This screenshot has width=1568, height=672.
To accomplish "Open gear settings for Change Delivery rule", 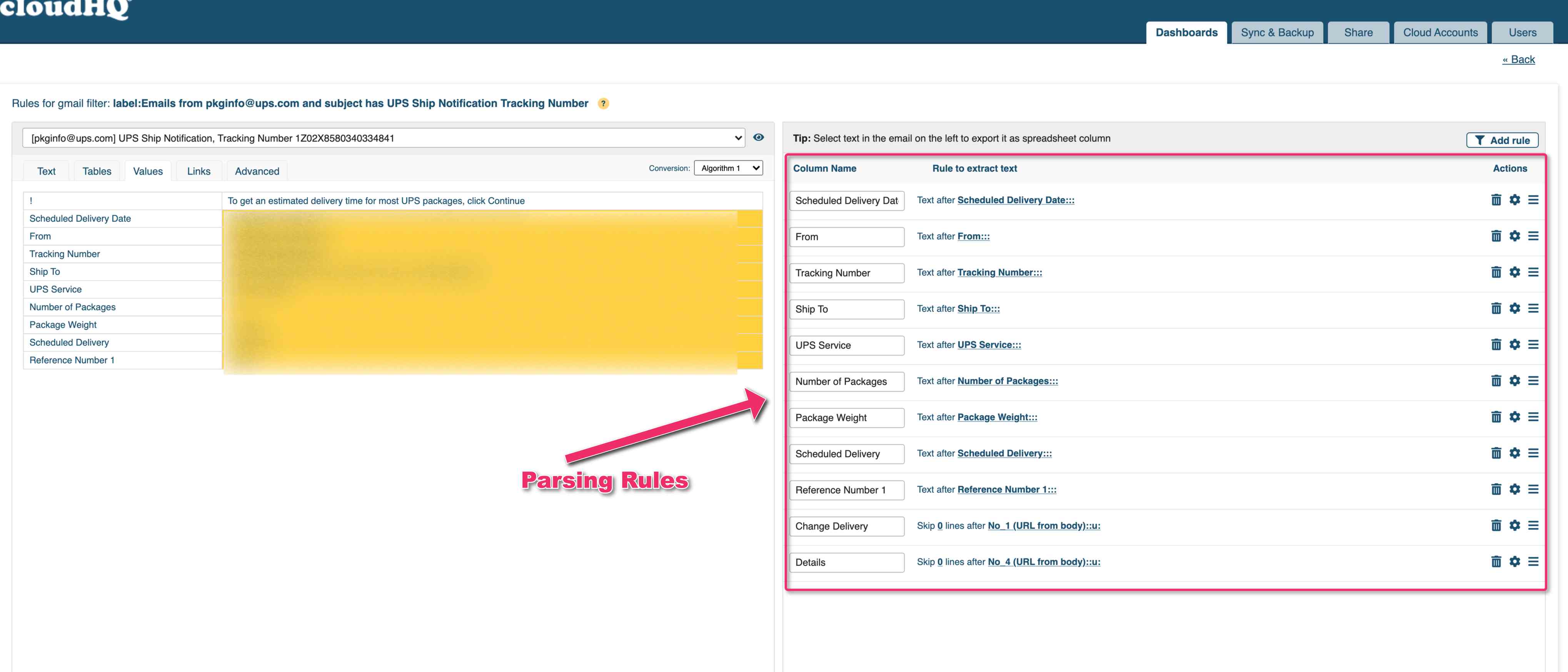I will [1515, 525].
